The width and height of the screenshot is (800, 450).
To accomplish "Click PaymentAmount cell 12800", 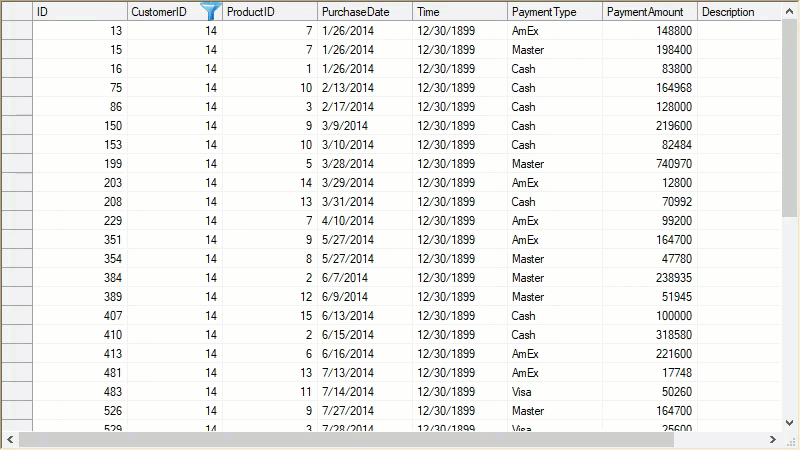I will pos(649,183).
